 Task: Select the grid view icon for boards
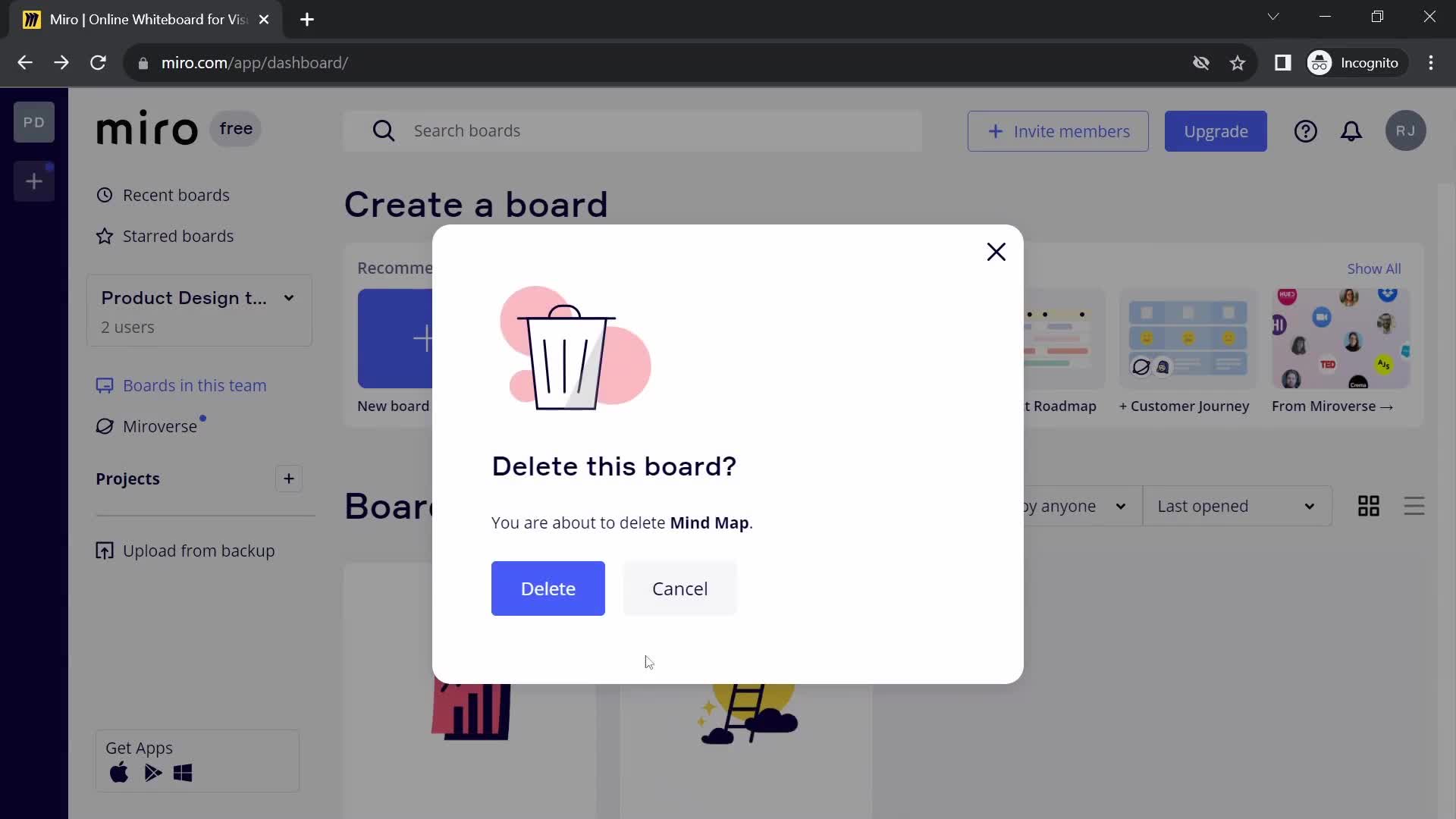click(1368, 505)
